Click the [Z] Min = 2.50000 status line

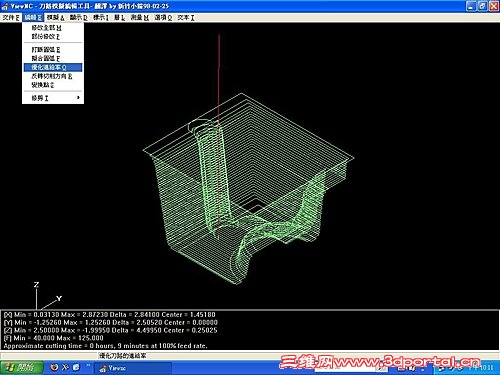pyautogui.click(x=110, y=330)
